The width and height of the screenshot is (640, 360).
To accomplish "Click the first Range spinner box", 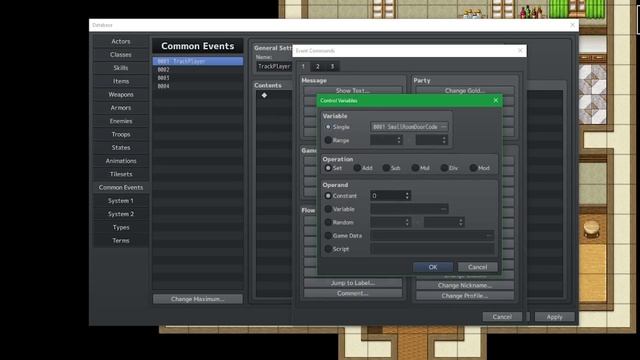I will coord(386,140).
